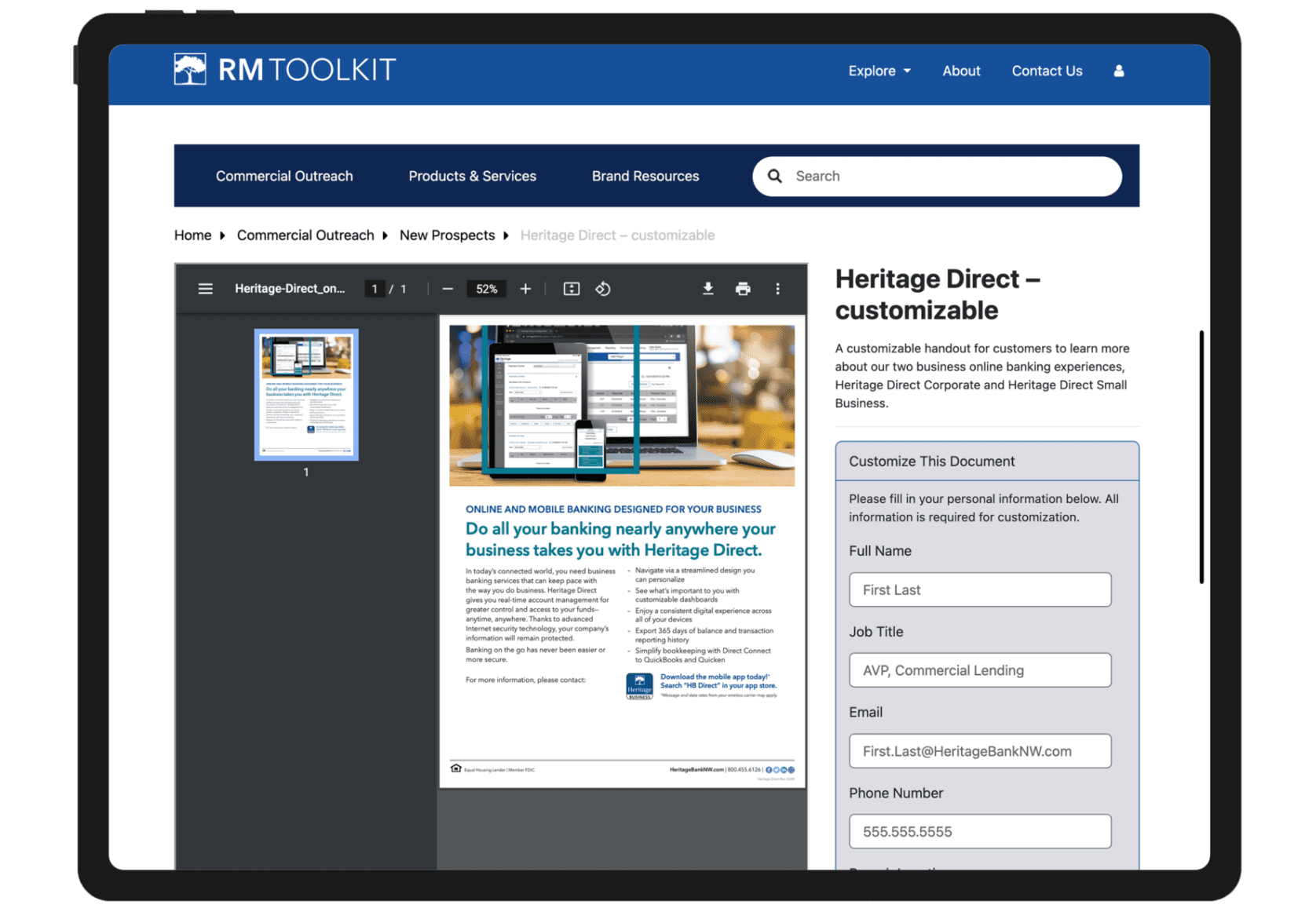Click the page vertical scrollbar
Screen dimensions: 1316x912
coord(1201,457)
